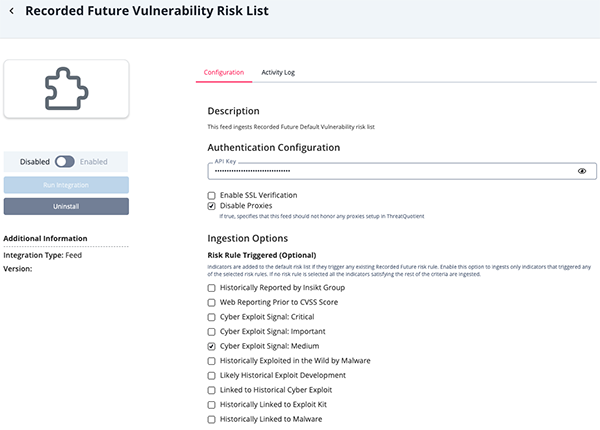
Task: Check Historically Reported by Insikt Group
Action: tap(212, 288)
